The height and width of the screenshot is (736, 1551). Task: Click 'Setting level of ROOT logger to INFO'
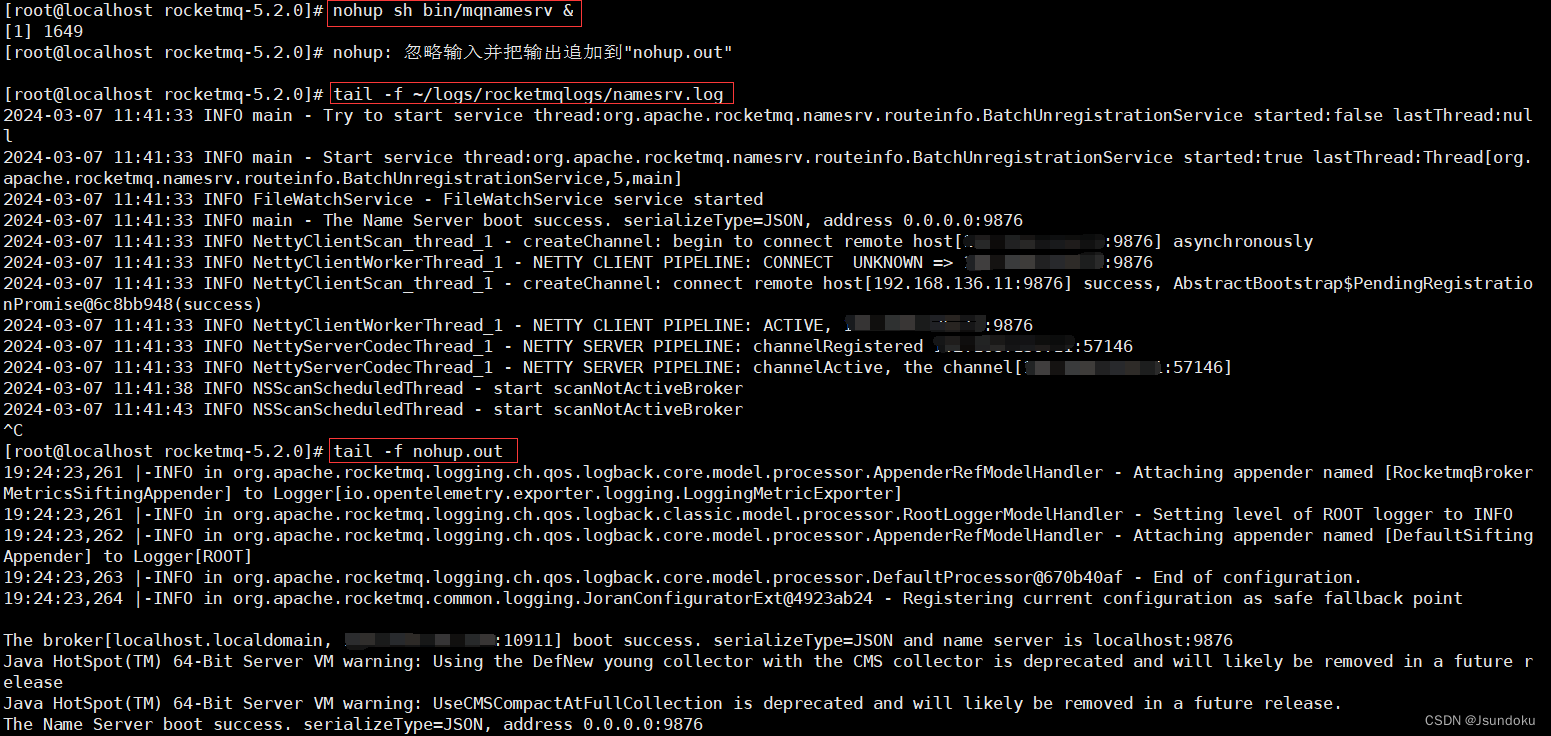click(1332, 515)
